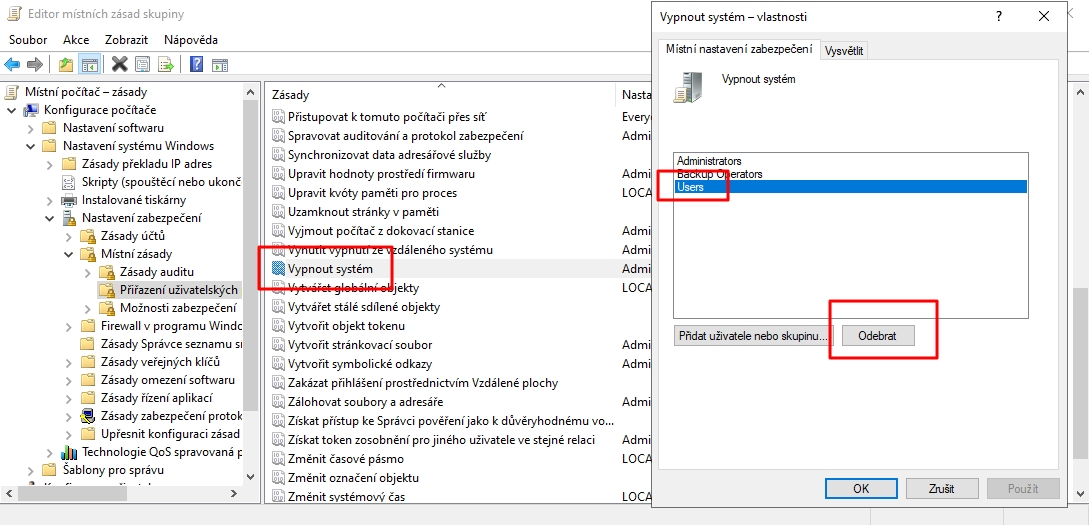Click the QoS chart icon in the tree
The image size is (1089, 525).
pyautogui.click(x=69, y=452)
